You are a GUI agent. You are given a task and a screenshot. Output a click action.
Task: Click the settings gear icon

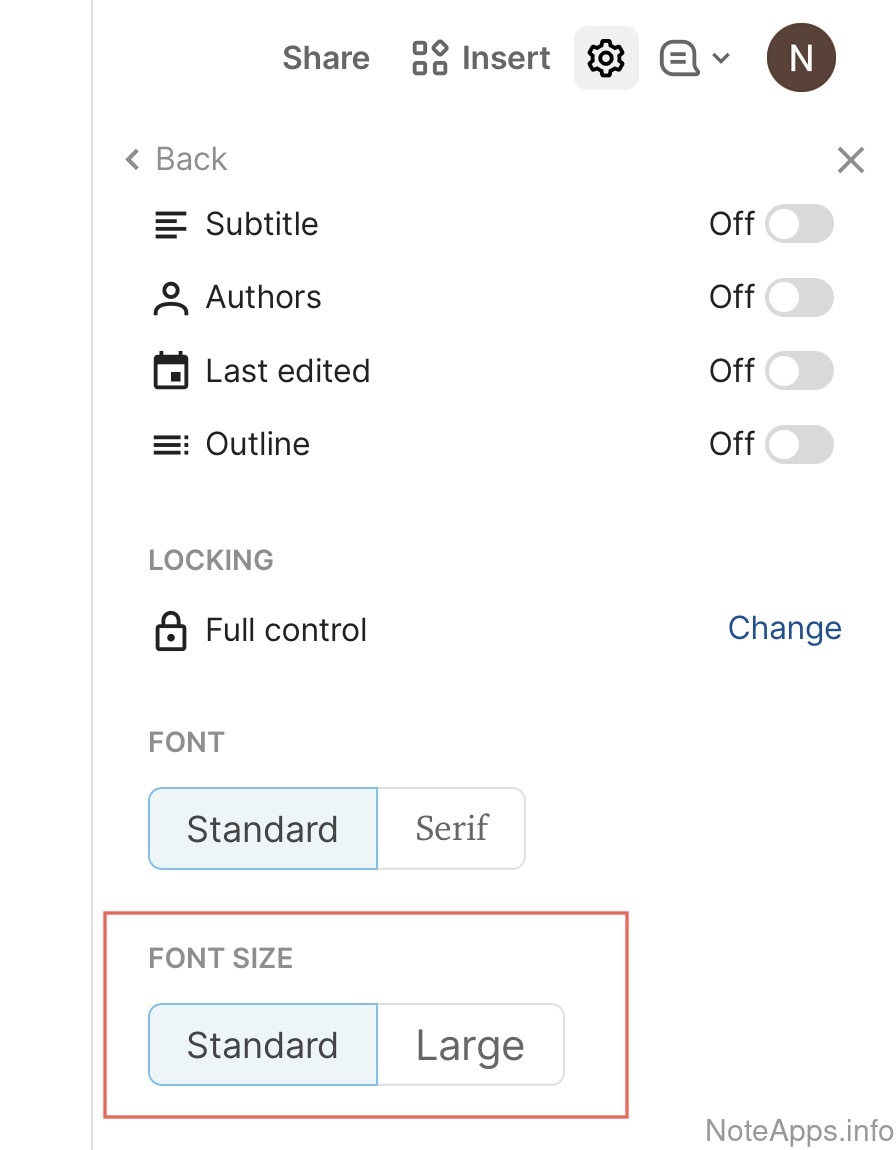coord(606,58)
